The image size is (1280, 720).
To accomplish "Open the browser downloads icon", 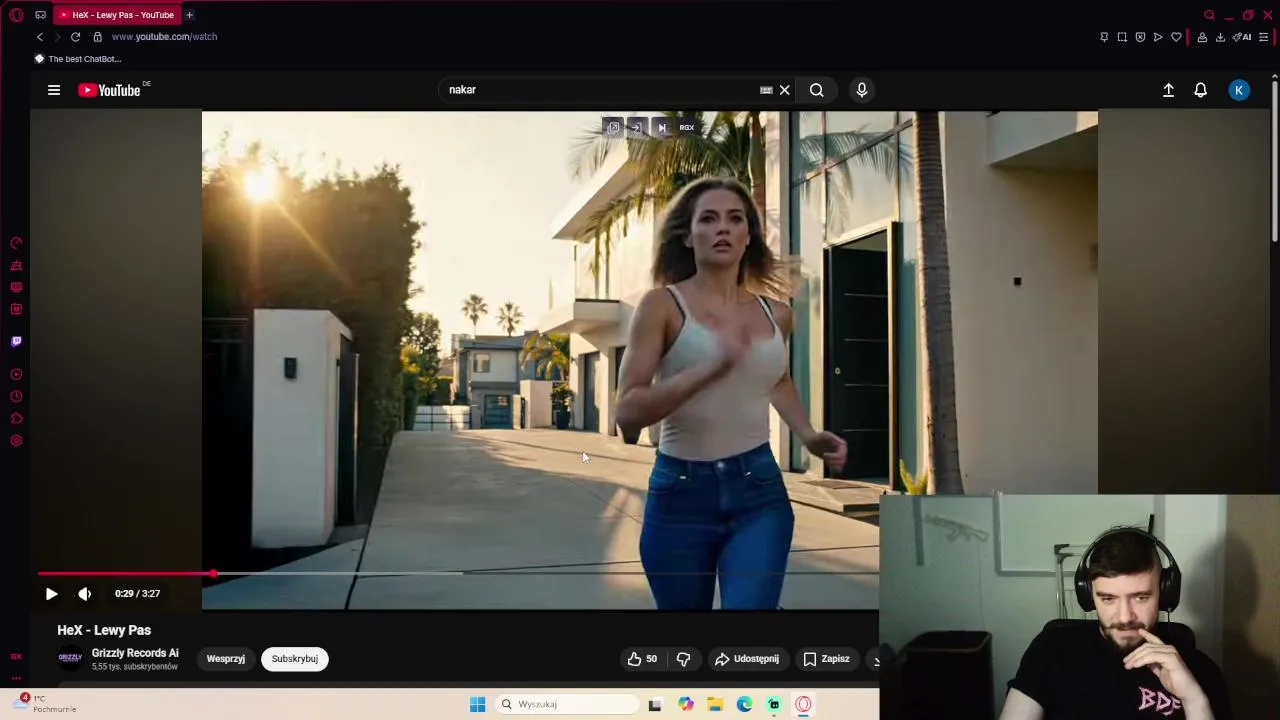I will [x=1220, y=37].
